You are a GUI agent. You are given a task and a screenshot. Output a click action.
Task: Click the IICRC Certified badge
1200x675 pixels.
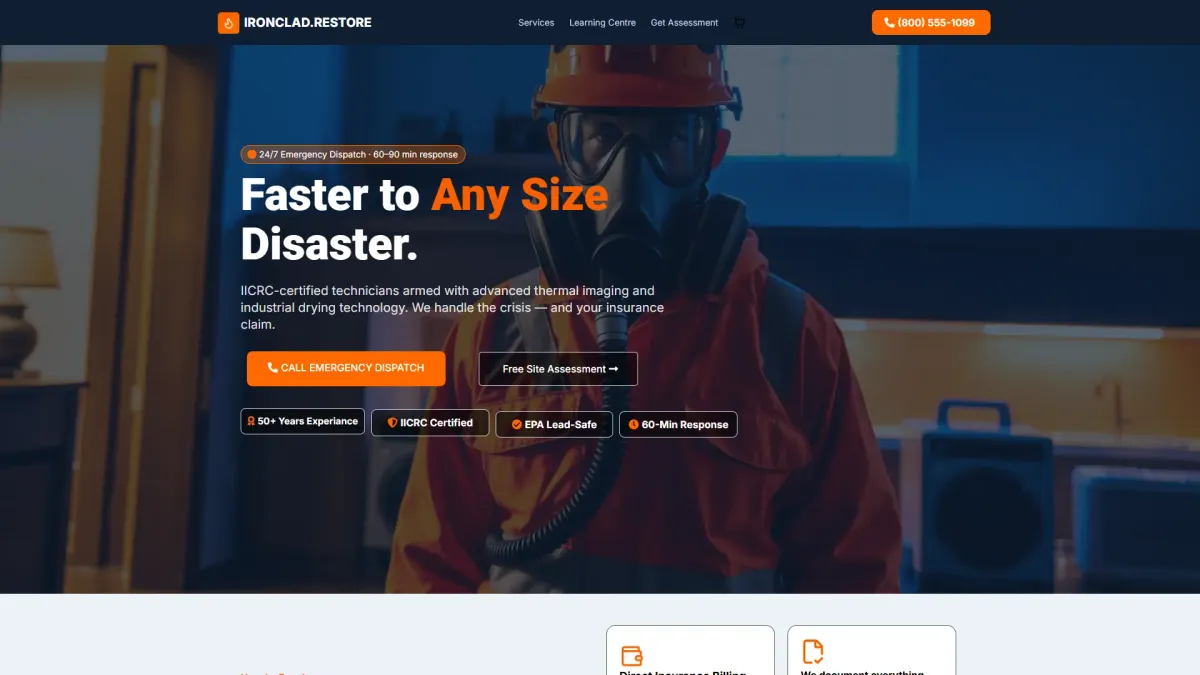tap(430, 423)
